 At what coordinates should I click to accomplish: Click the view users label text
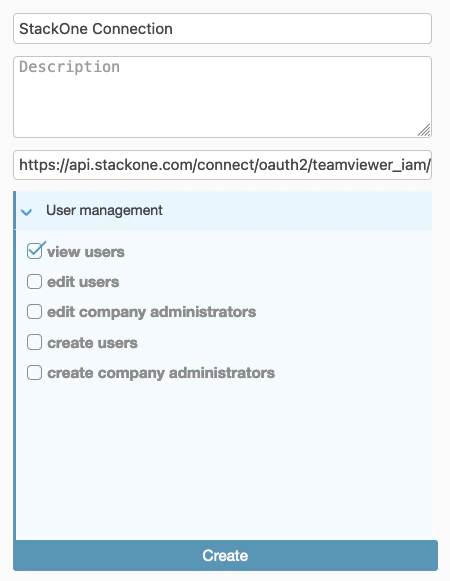pyautogui.click(x=86, y=252)
